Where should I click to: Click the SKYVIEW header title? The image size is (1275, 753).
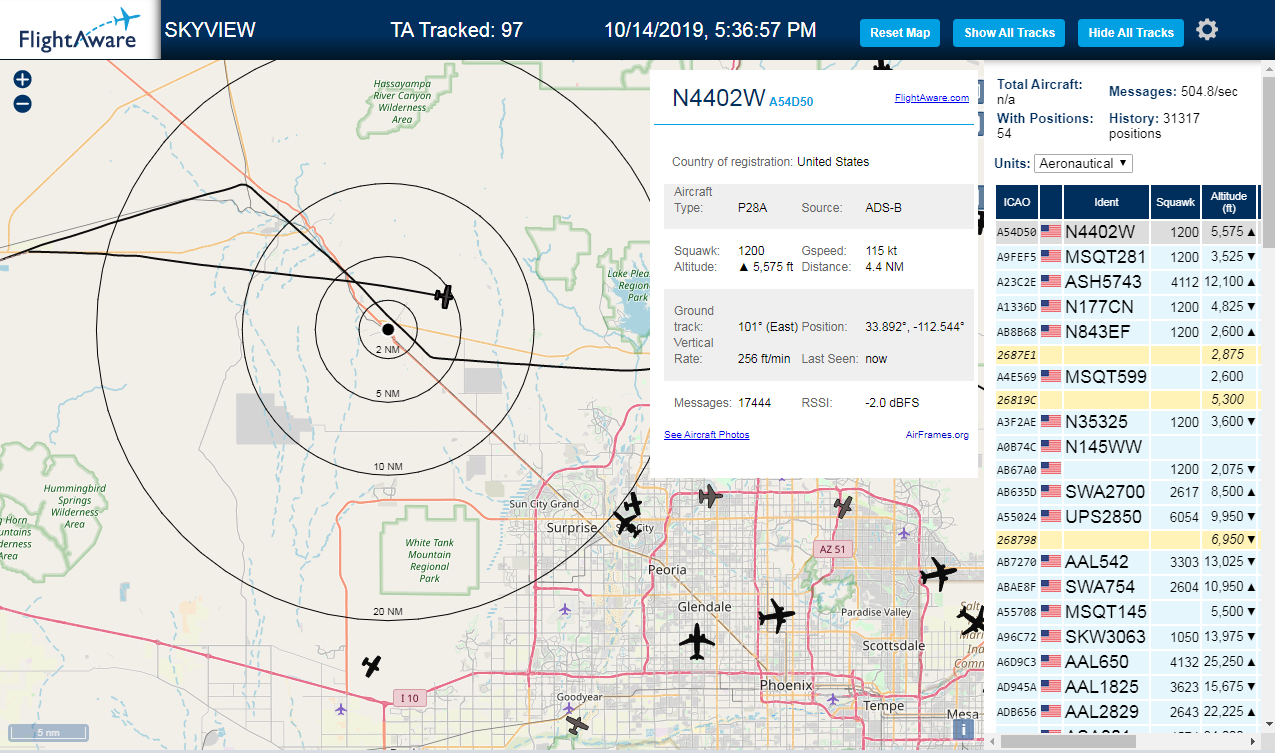(210, 30)
